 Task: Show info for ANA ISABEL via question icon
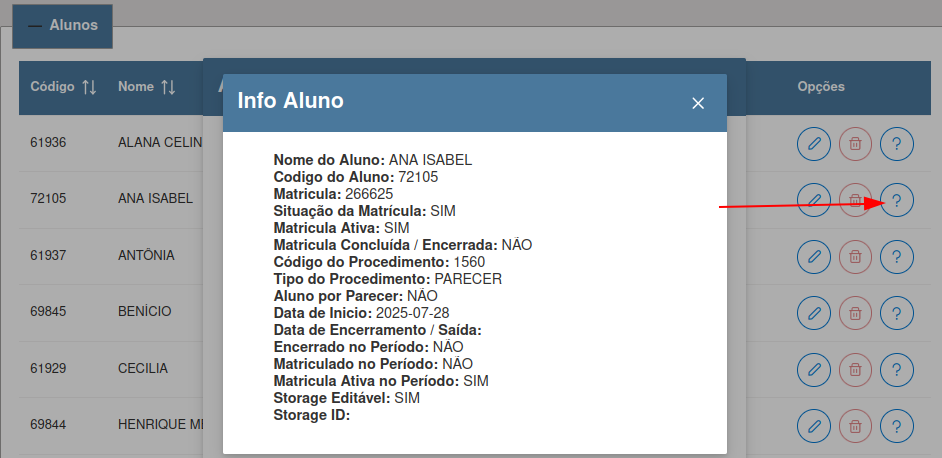(897, 200)
